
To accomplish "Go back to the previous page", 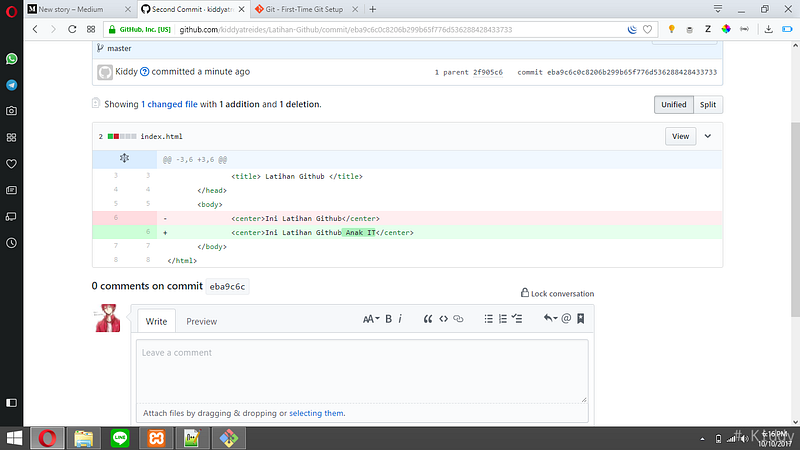I will click(x=35, y=30).
